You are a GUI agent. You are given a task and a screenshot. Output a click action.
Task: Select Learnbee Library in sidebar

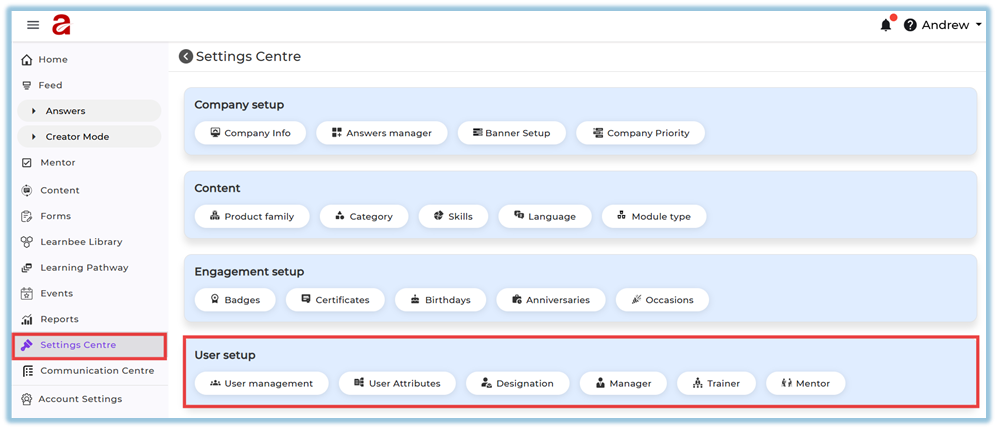pyautogui.click(x=81, y=242)
